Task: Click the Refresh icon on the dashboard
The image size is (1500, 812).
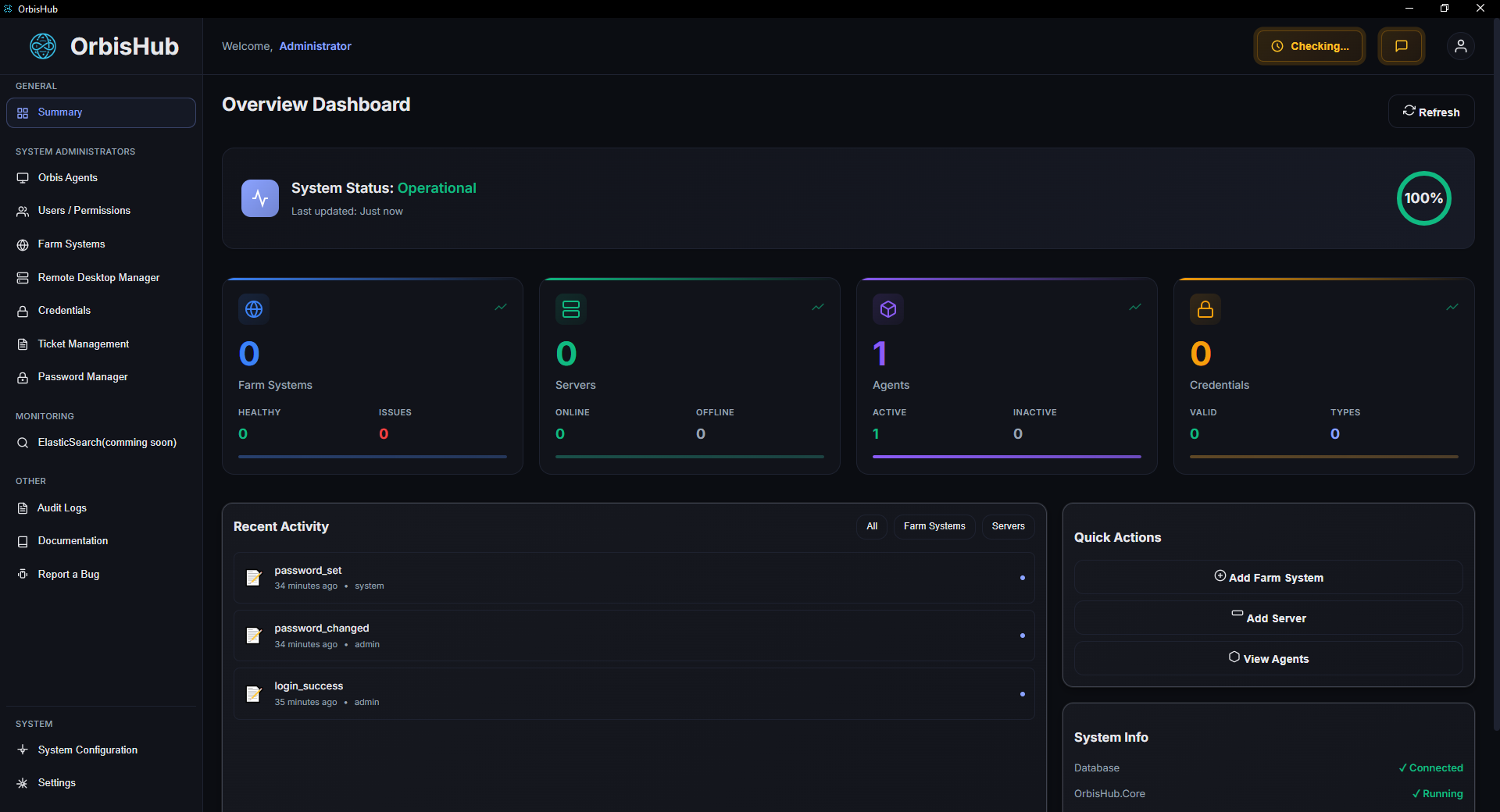Action: click(1409, 111)
